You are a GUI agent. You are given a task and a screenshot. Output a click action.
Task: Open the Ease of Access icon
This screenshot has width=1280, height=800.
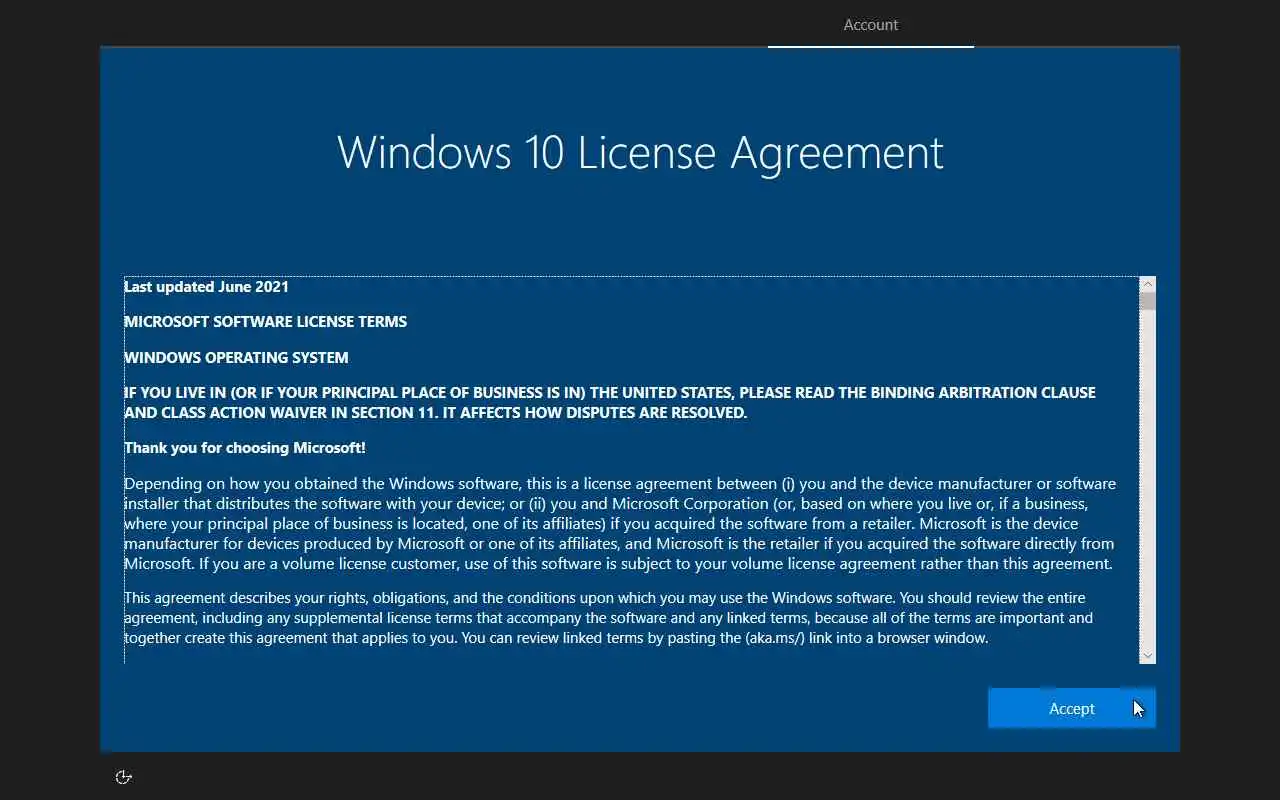pyautogui.click(x=124, y=777)
